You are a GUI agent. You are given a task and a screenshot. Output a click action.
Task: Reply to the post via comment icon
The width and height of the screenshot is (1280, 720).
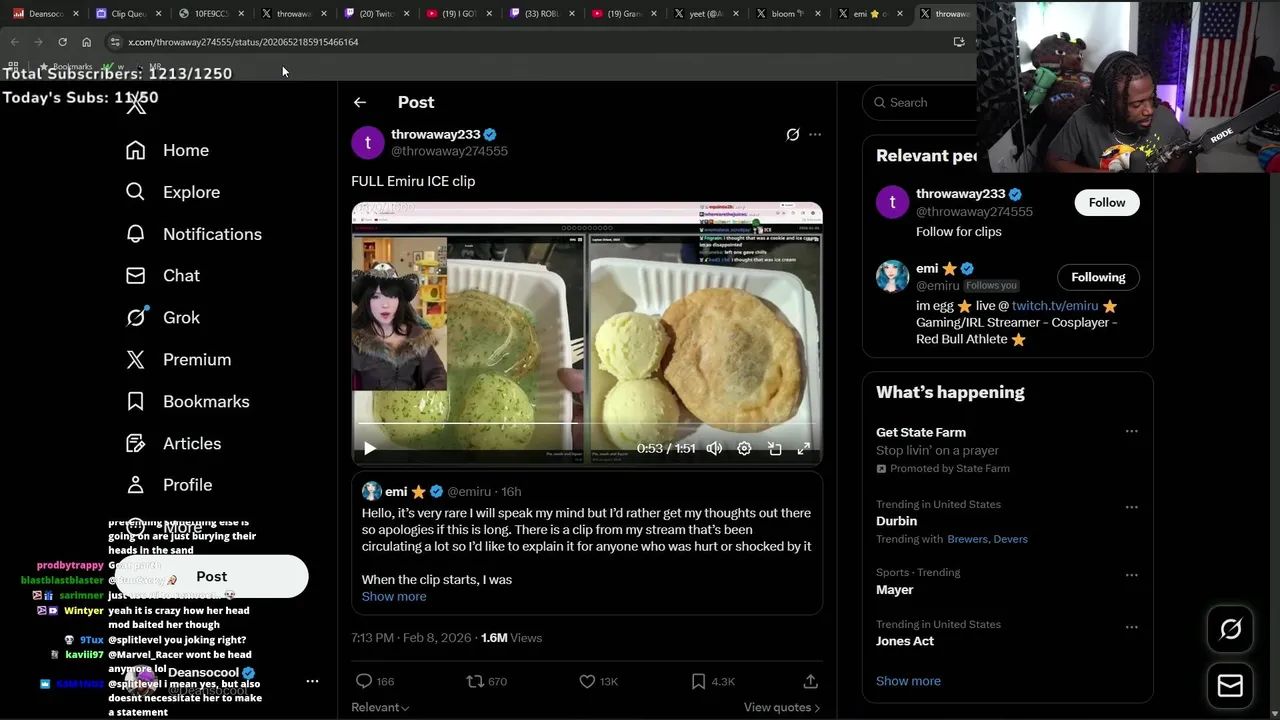click(375, 681)
